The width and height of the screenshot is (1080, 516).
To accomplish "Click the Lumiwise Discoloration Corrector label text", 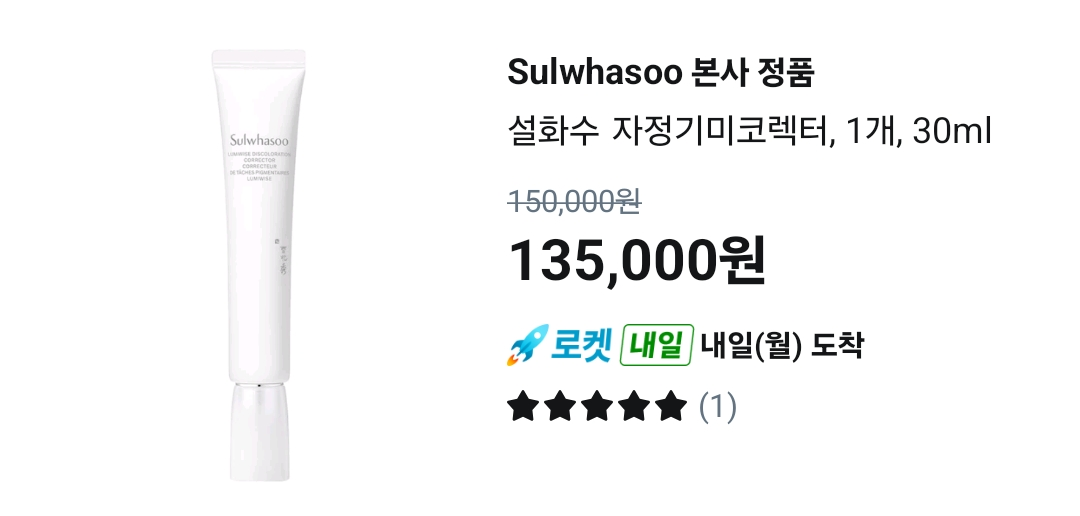I will click(260, 166).
